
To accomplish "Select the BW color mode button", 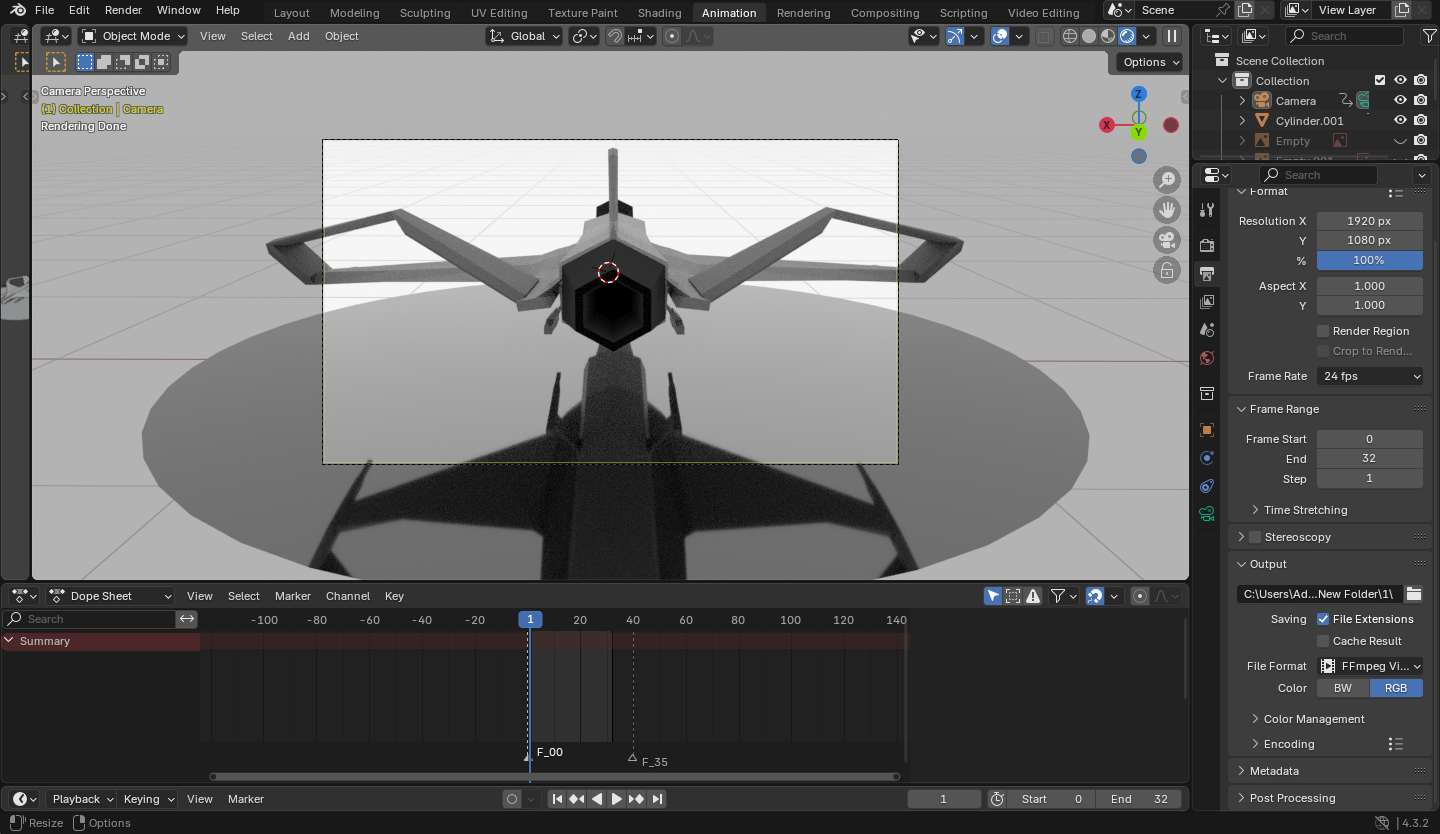I will pos(1343,688).
